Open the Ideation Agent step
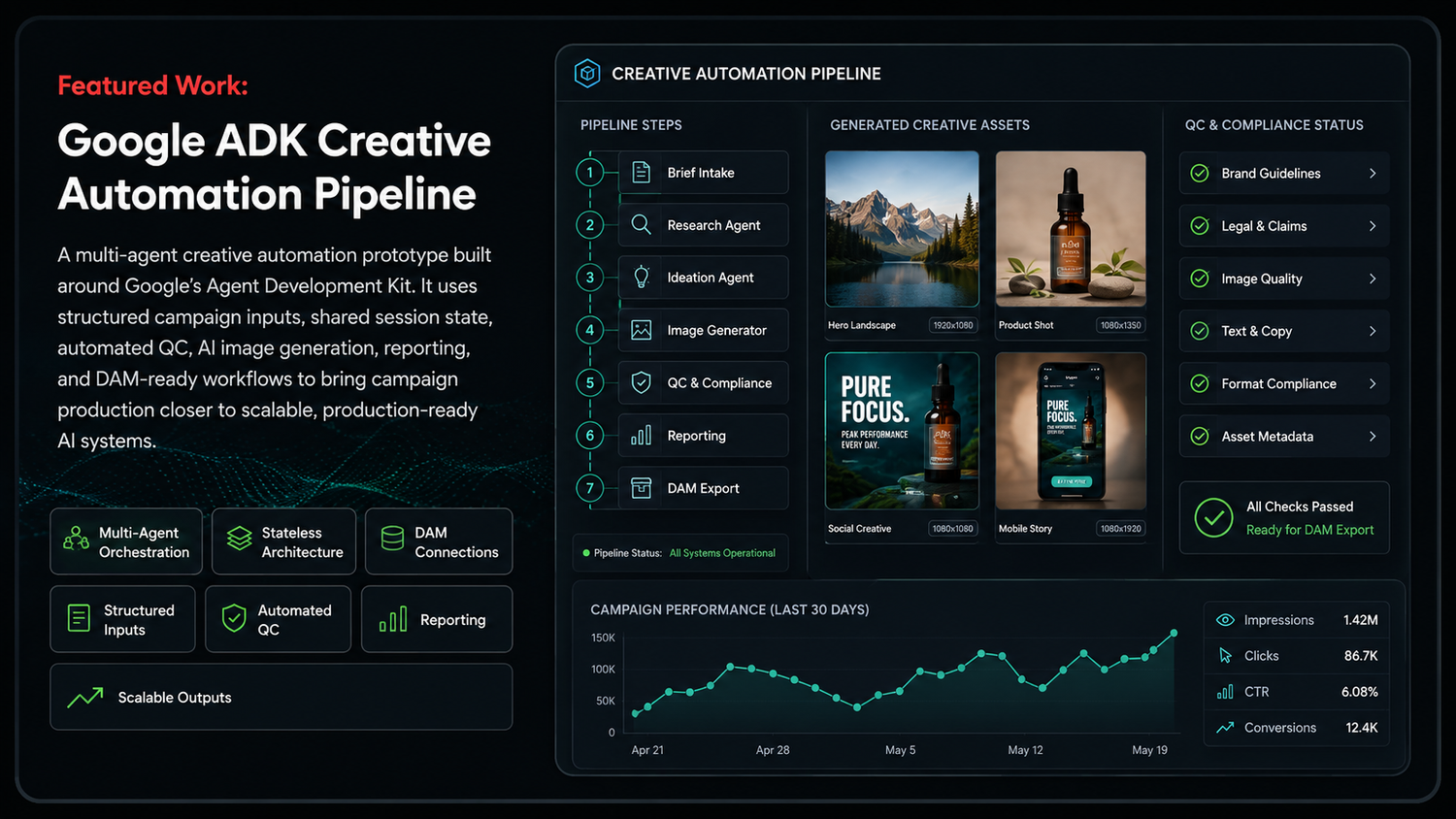The image size is (1456, 819). pos(704,278)
